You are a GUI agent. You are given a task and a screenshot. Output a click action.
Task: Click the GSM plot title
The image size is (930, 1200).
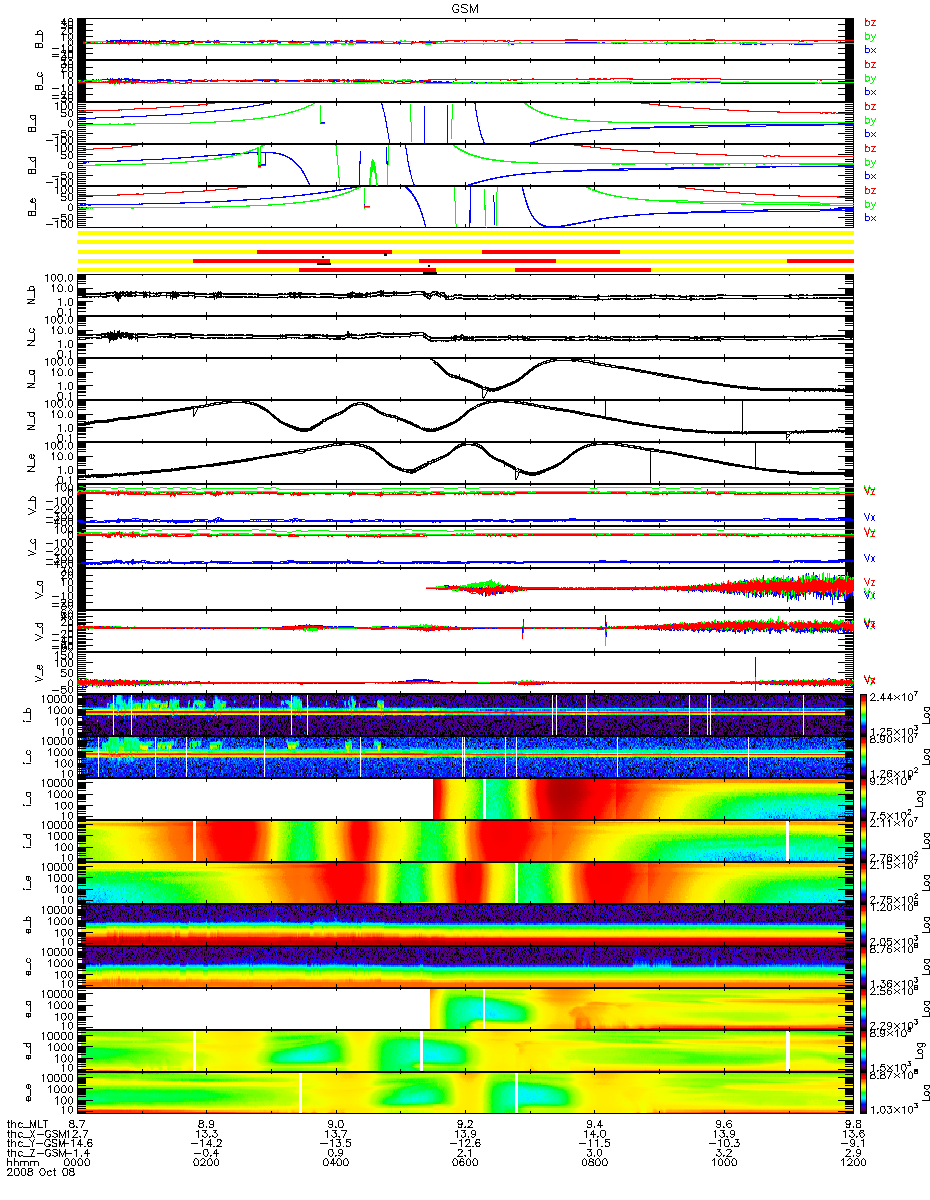click(465, 7)
